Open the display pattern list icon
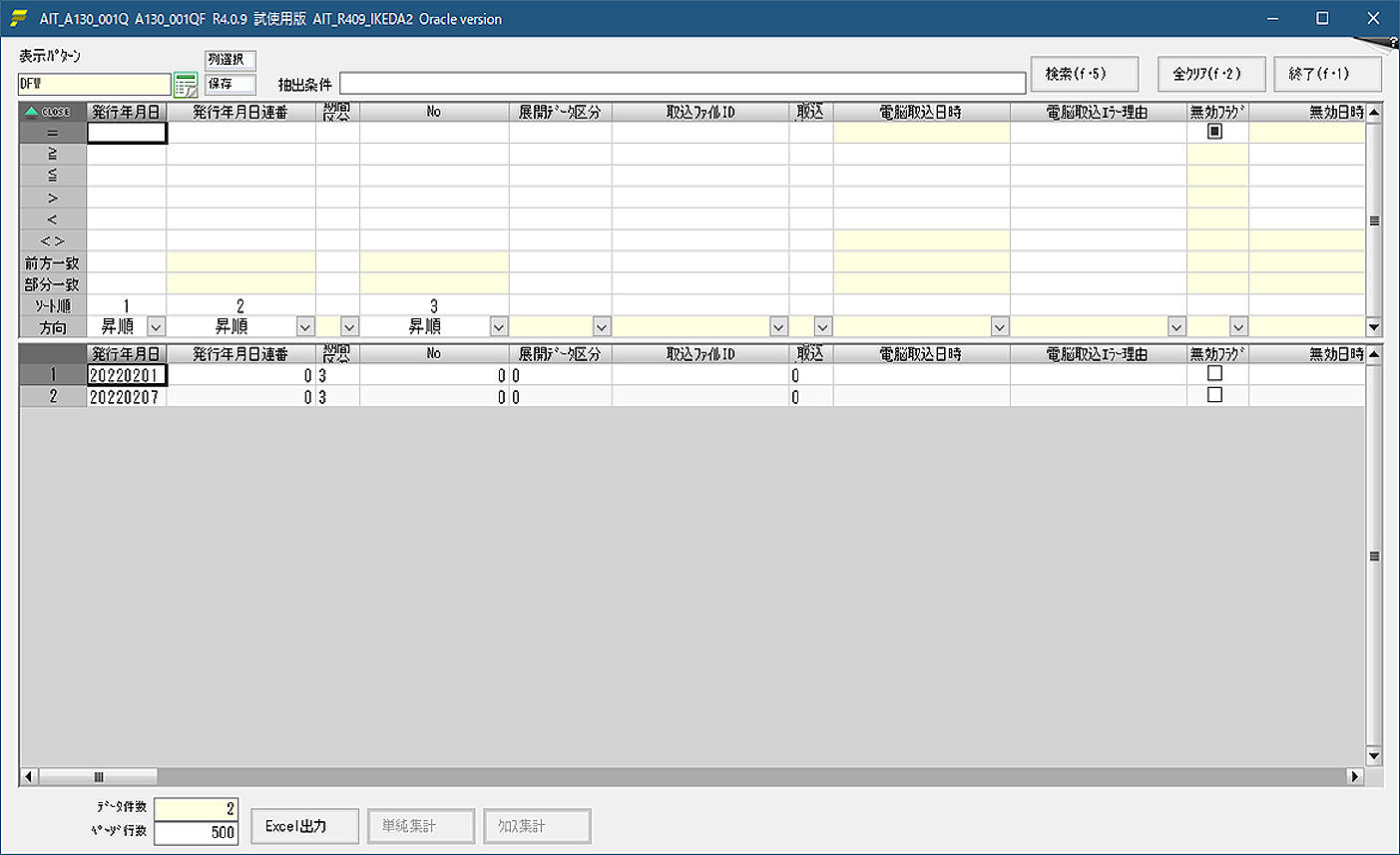The image size is (1400, 855). [x=186, y=85]
